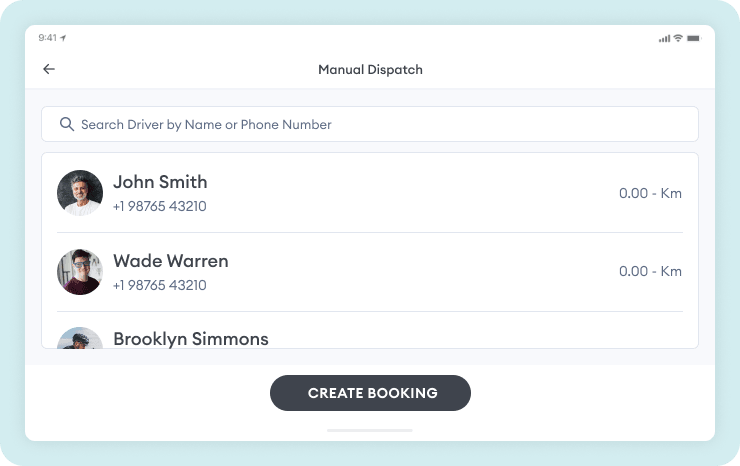Click John Smith's 0.00 Km distance

coord(650,193)
